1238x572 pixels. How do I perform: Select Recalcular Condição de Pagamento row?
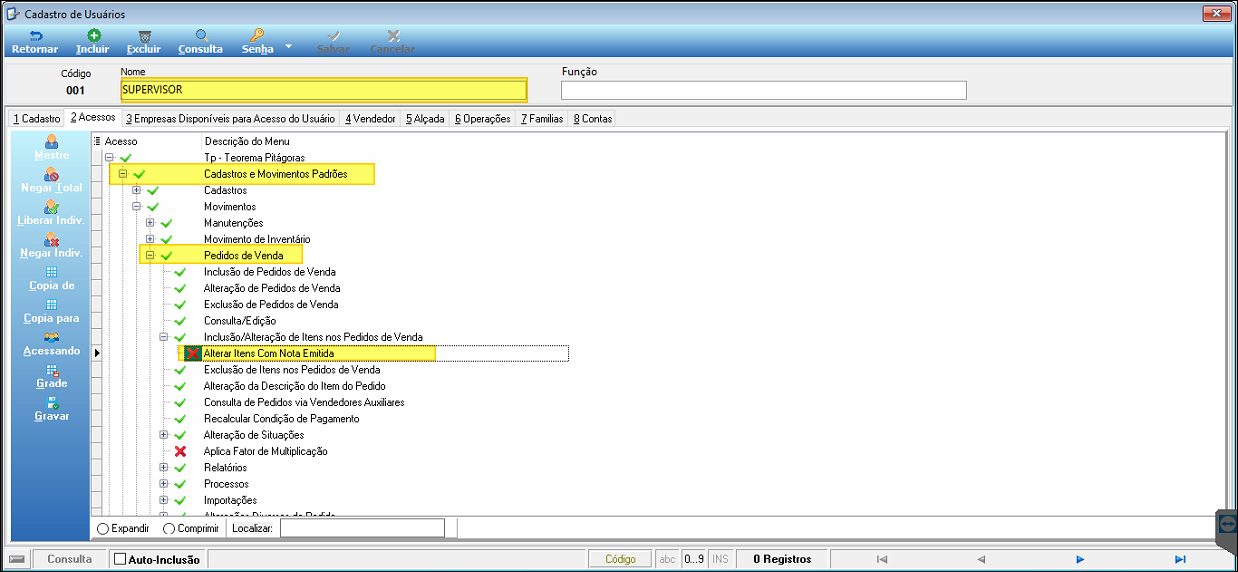(282, 418)
